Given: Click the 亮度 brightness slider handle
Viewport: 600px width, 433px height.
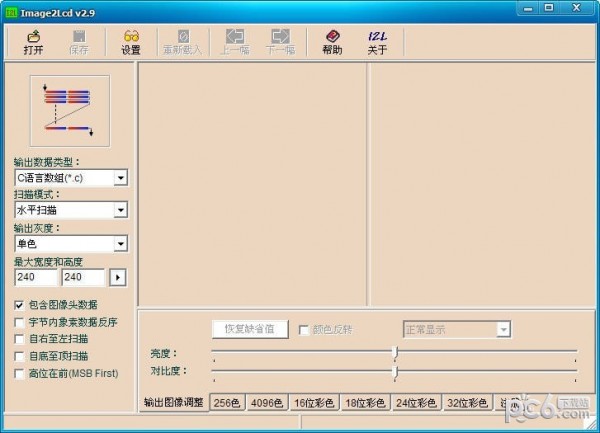Looking at the screenshot, I should 396,353.
